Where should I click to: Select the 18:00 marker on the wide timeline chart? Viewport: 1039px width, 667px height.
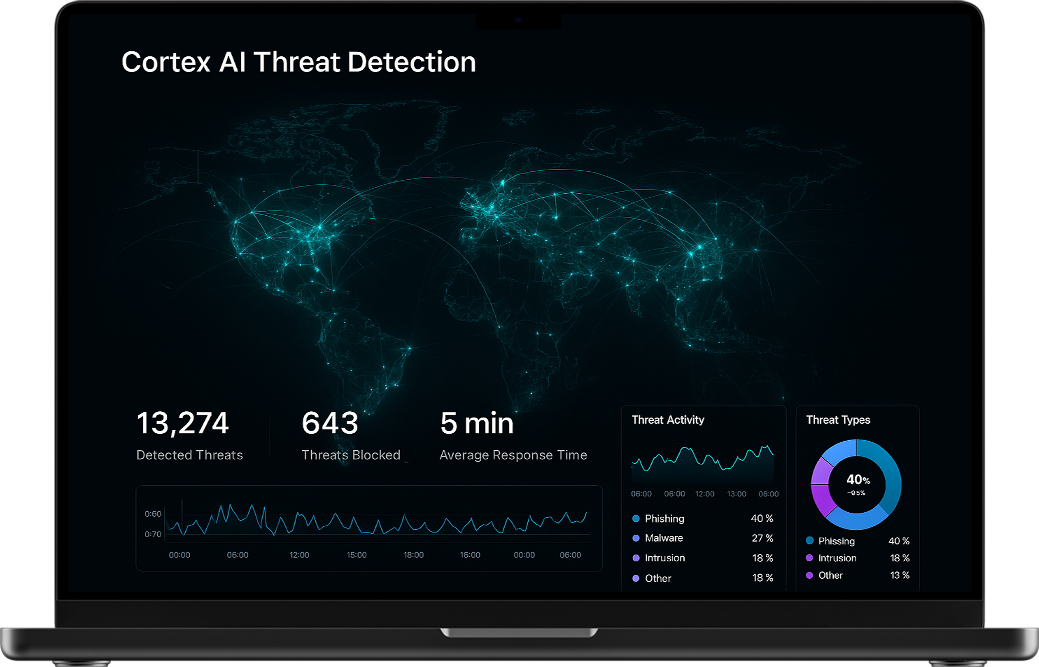tap(413, 555)
